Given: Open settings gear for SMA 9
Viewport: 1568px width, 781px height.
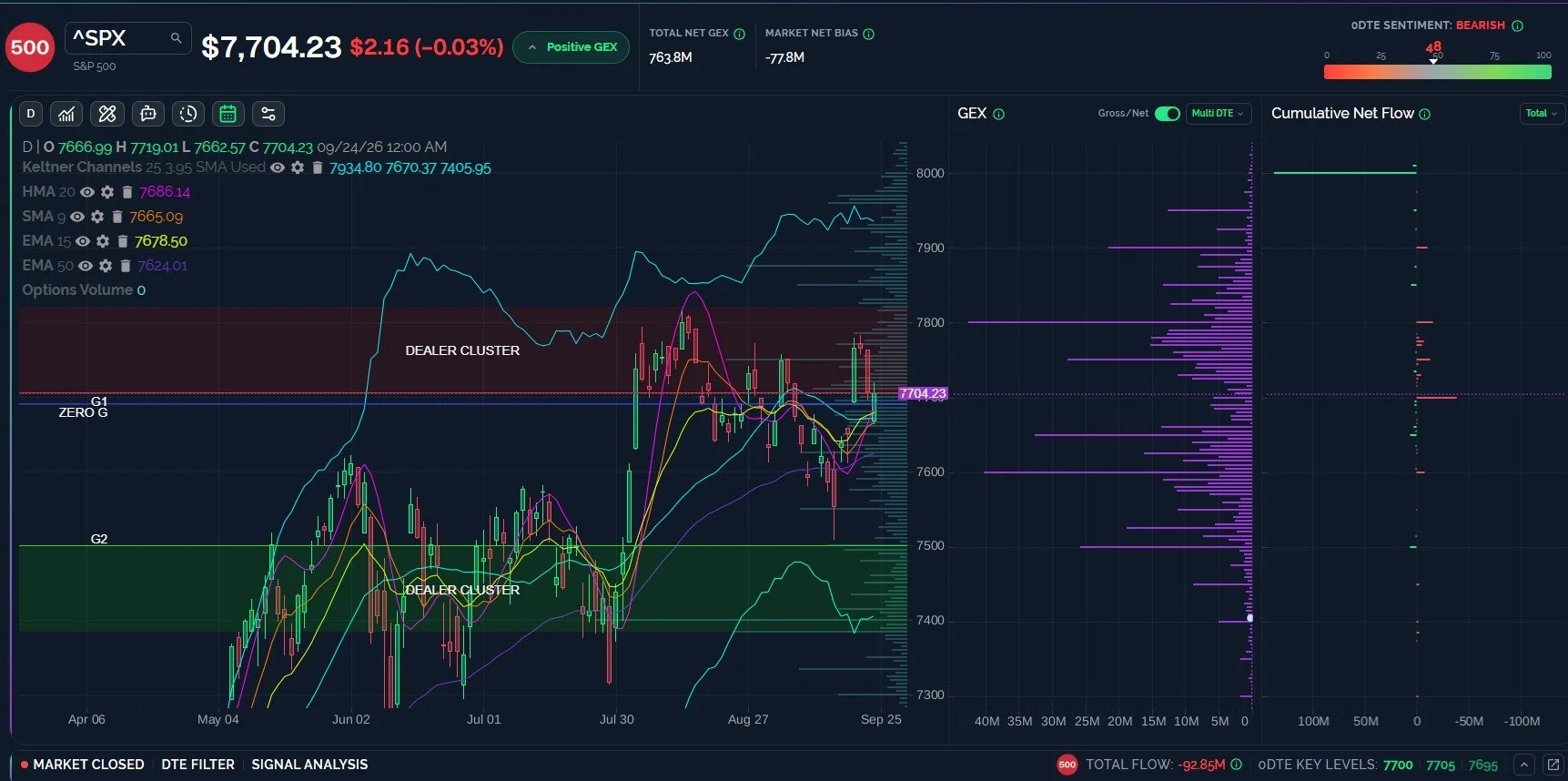Looking at the screenshot, I should coord(97,217).
